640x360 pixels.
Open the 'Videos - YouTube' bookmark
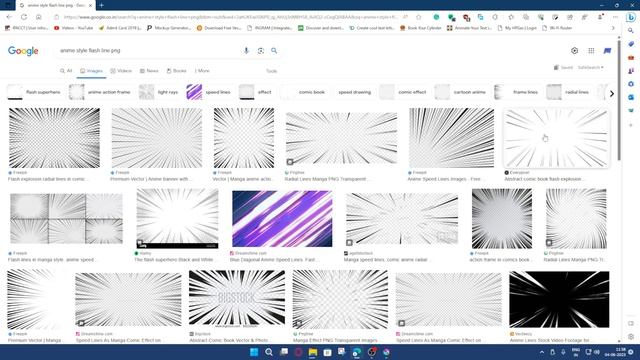coord(73,28)
